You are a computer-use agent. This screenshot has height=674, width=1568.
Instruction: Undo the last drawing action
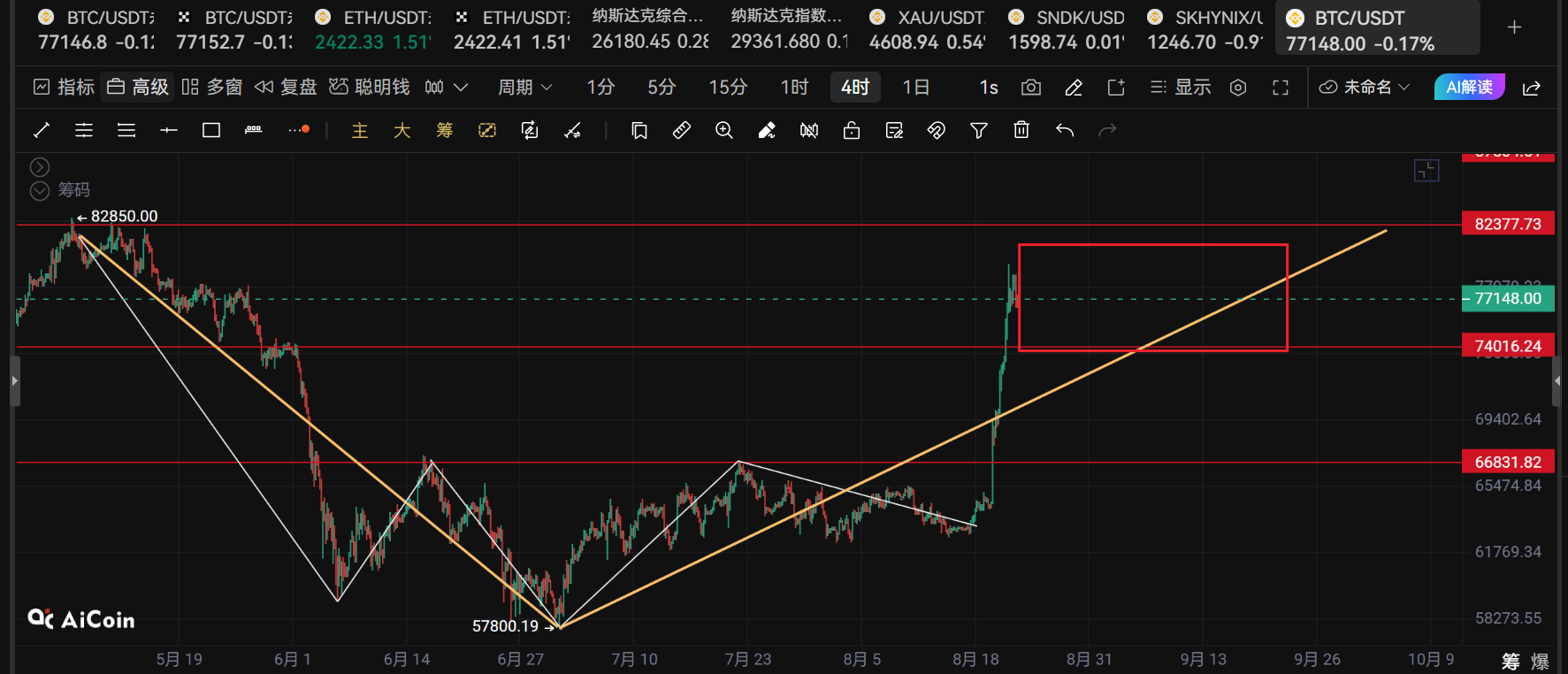click(1065, 130)
